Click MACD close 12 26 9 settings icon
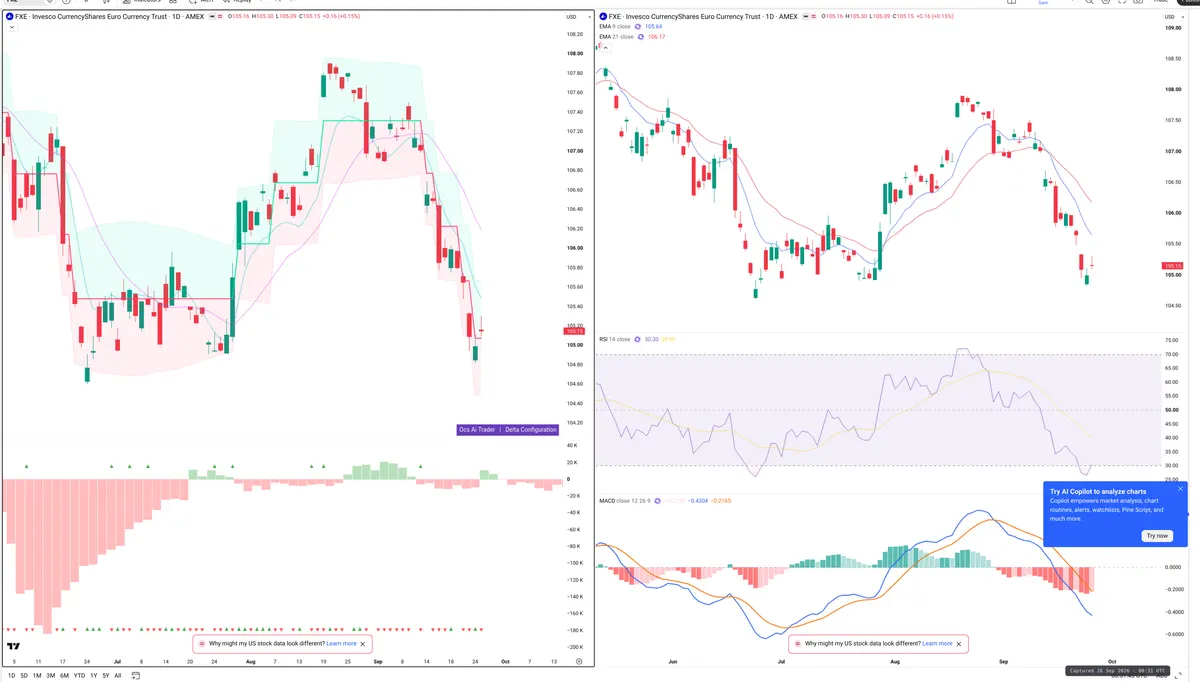Screen dimensions: 1200x682 pos(658,501)
